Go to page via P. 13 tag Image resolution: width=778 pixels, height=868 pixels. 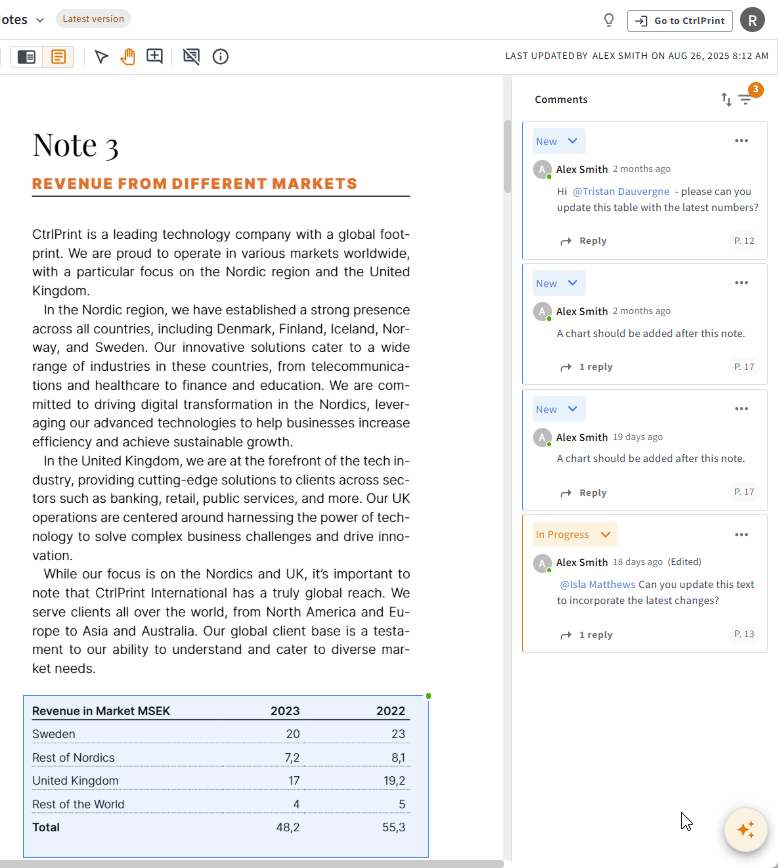(744, 634)
